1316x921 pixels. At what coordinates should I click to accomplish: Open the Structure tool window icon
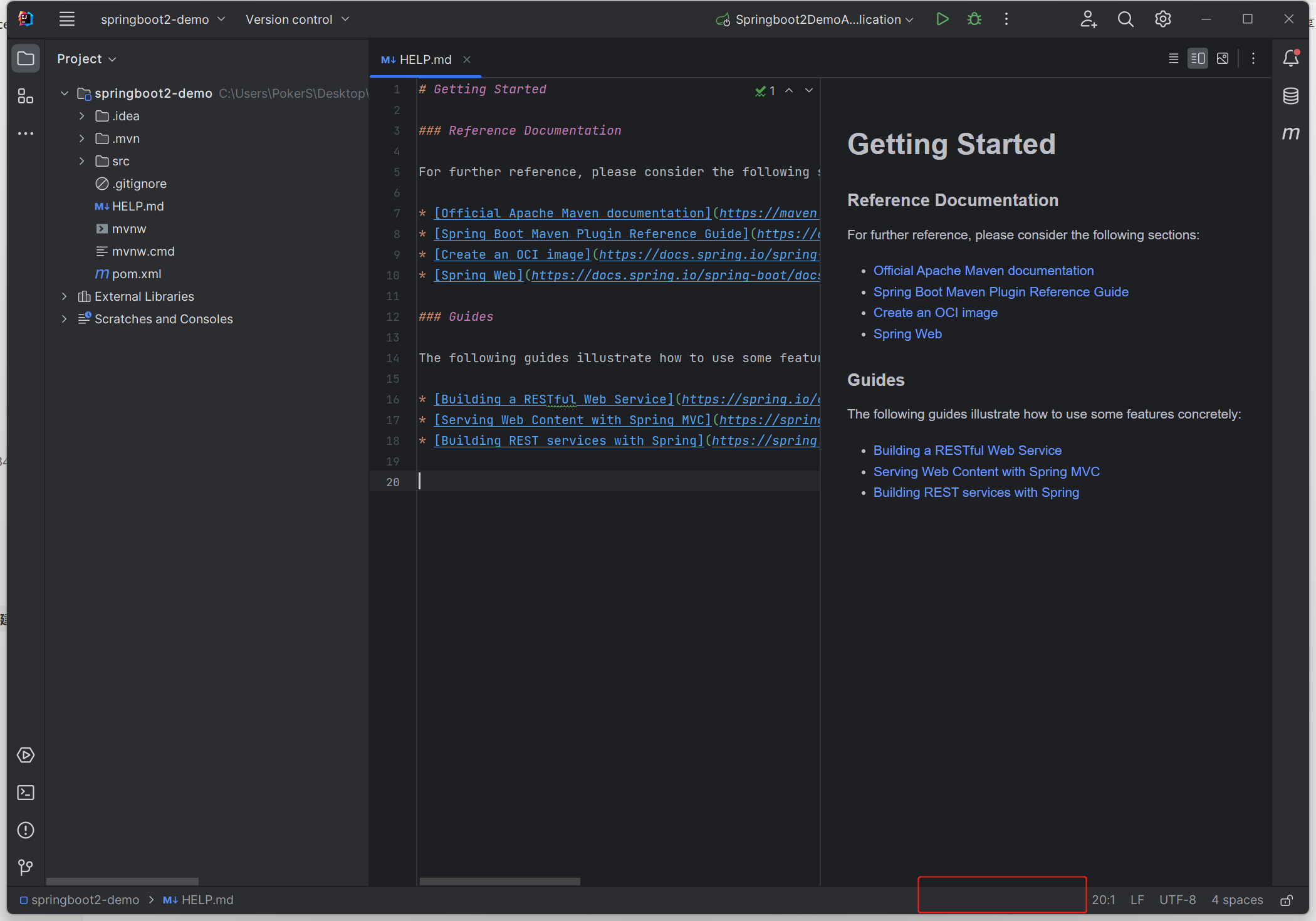point(26,96)
